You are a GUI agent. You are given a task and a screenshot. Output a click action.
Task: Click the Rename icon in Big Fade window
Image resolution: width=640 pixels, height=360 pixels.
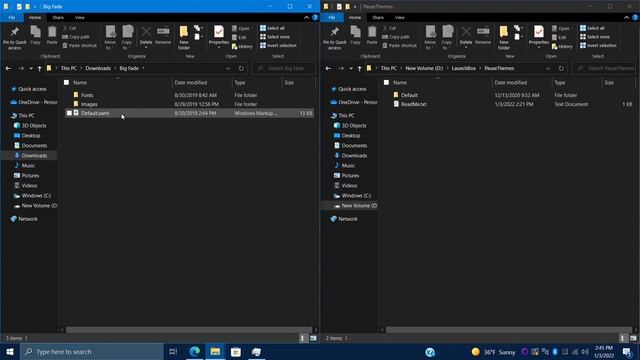163,35
